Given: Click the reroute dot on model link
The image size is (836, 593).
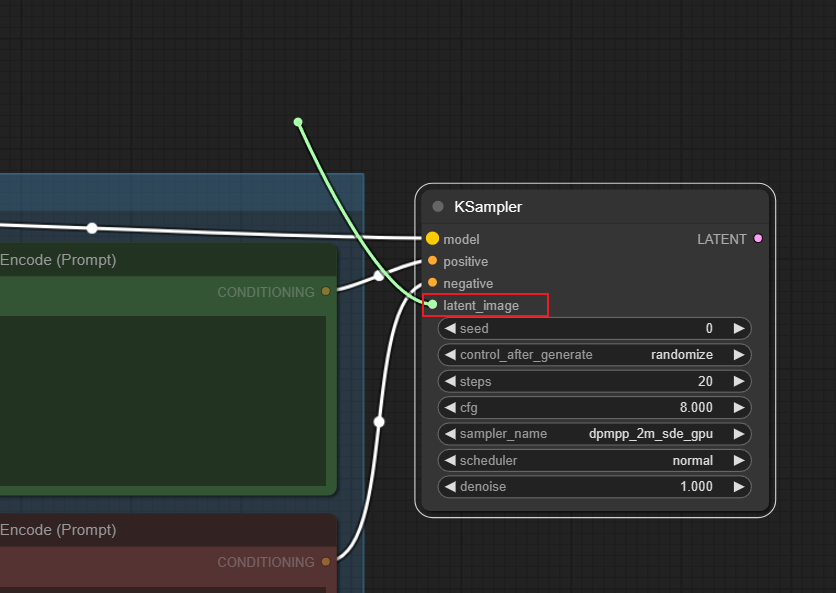Looking at the screenshot, I should click(92, 228).
